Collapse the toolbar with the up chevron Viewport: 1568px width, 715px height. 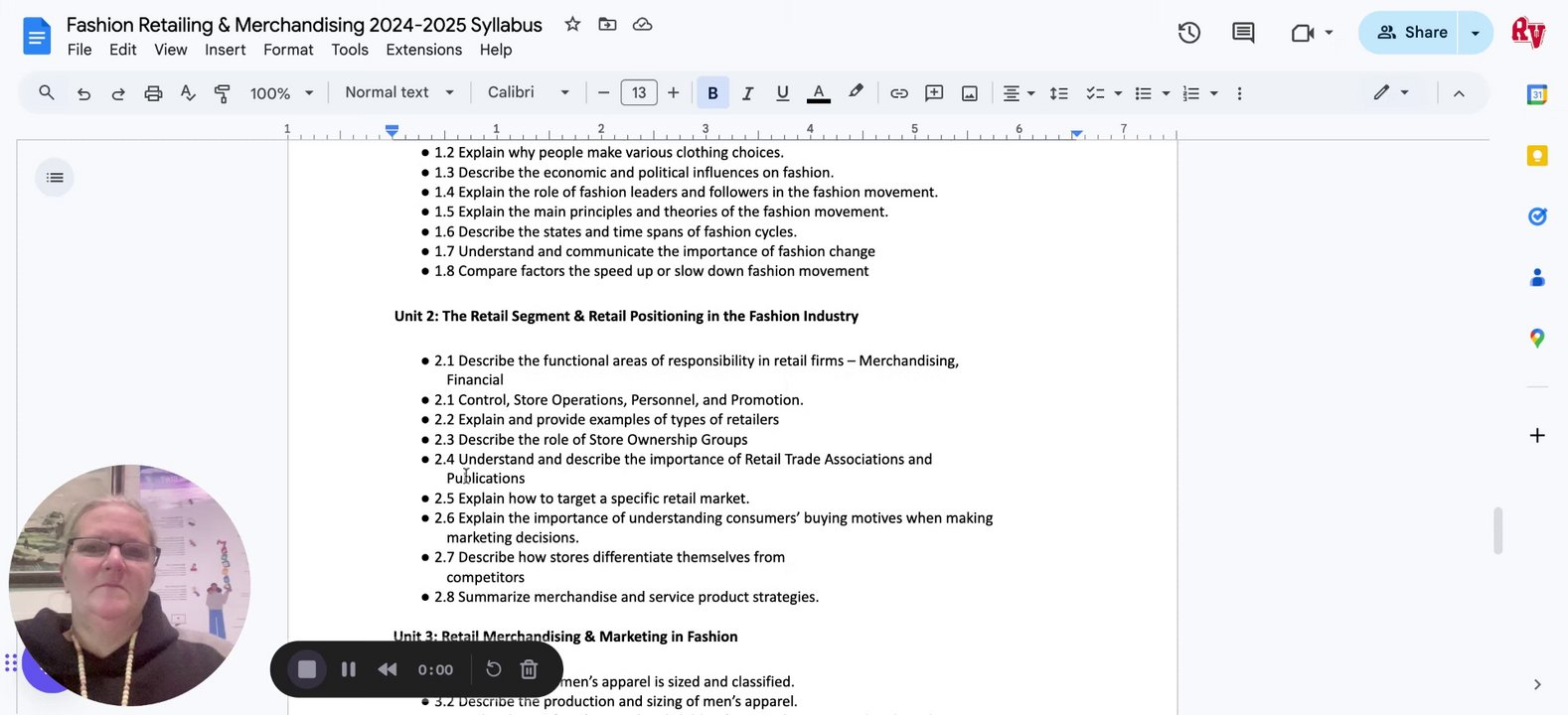pos(1459,93)
